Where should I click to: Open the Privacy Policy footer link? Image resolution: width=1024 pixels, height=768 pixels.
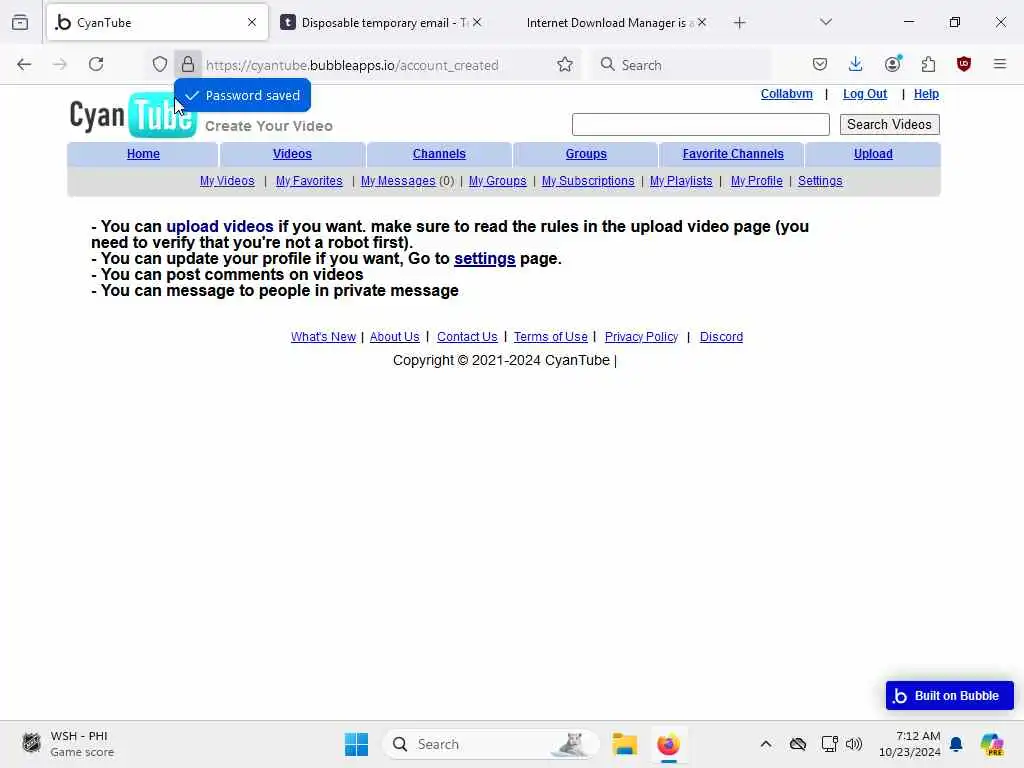(641, 337)
